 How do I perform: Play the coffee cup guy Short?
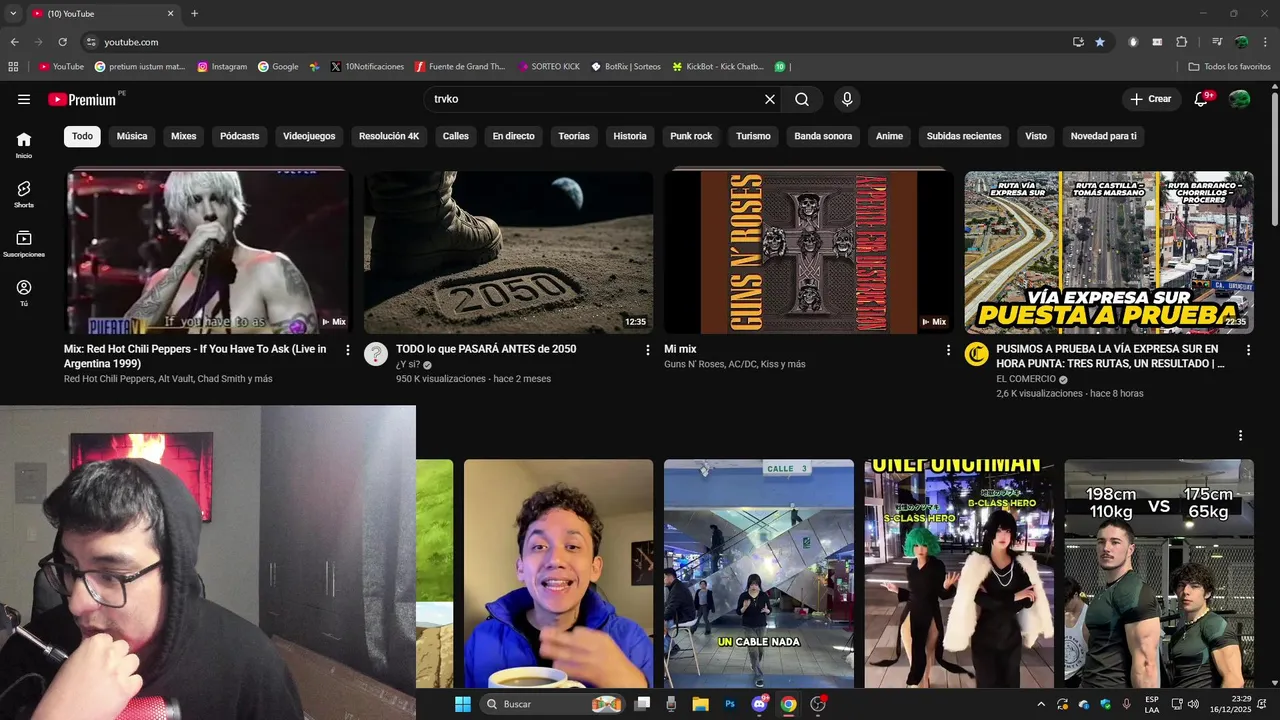[558, 574]
